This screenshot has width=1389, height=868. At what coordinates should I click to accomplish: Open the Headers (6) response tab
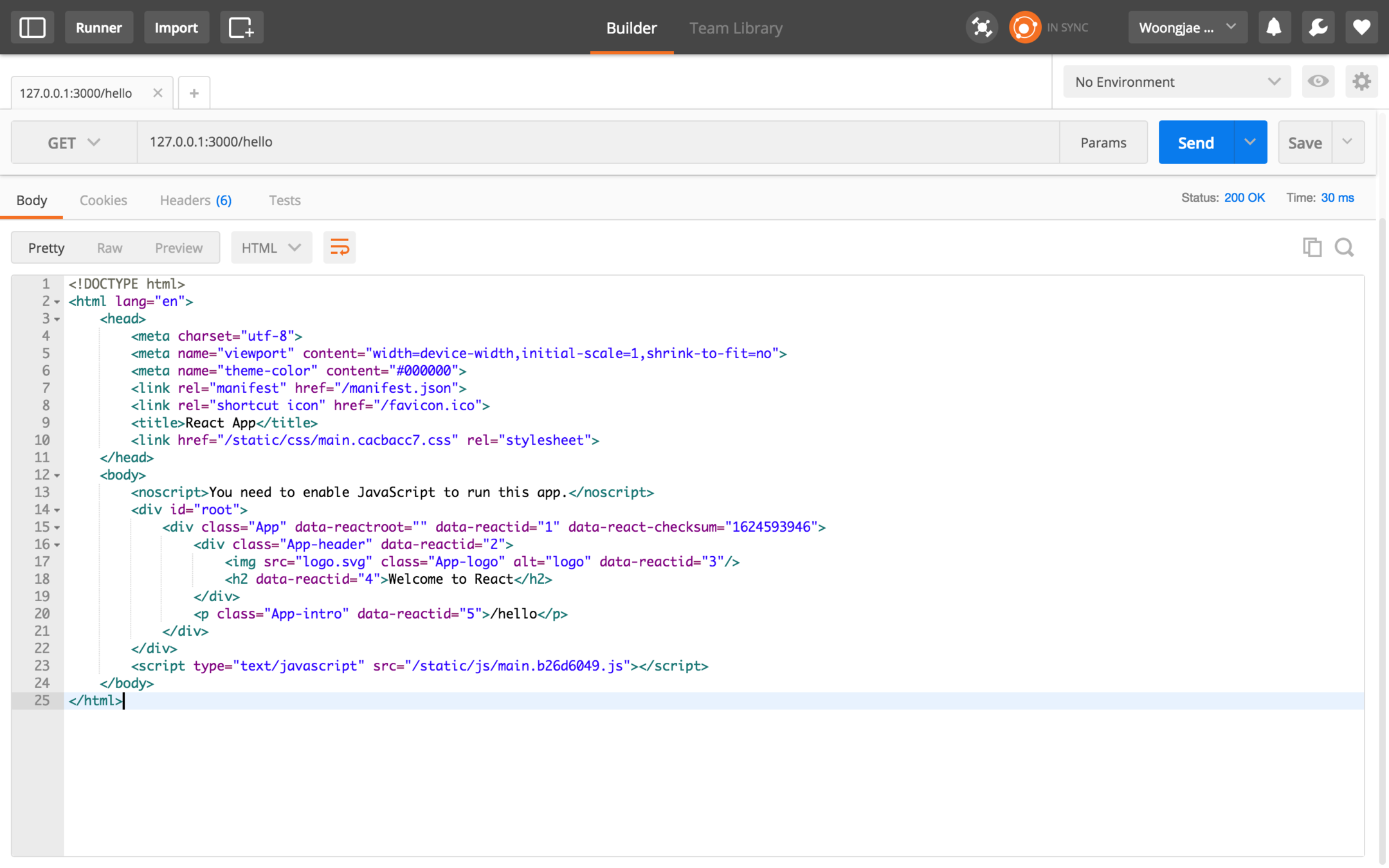point(195,200)
